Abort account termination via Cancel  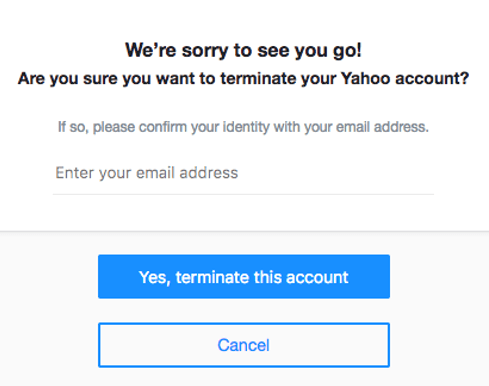click(244, 345)
